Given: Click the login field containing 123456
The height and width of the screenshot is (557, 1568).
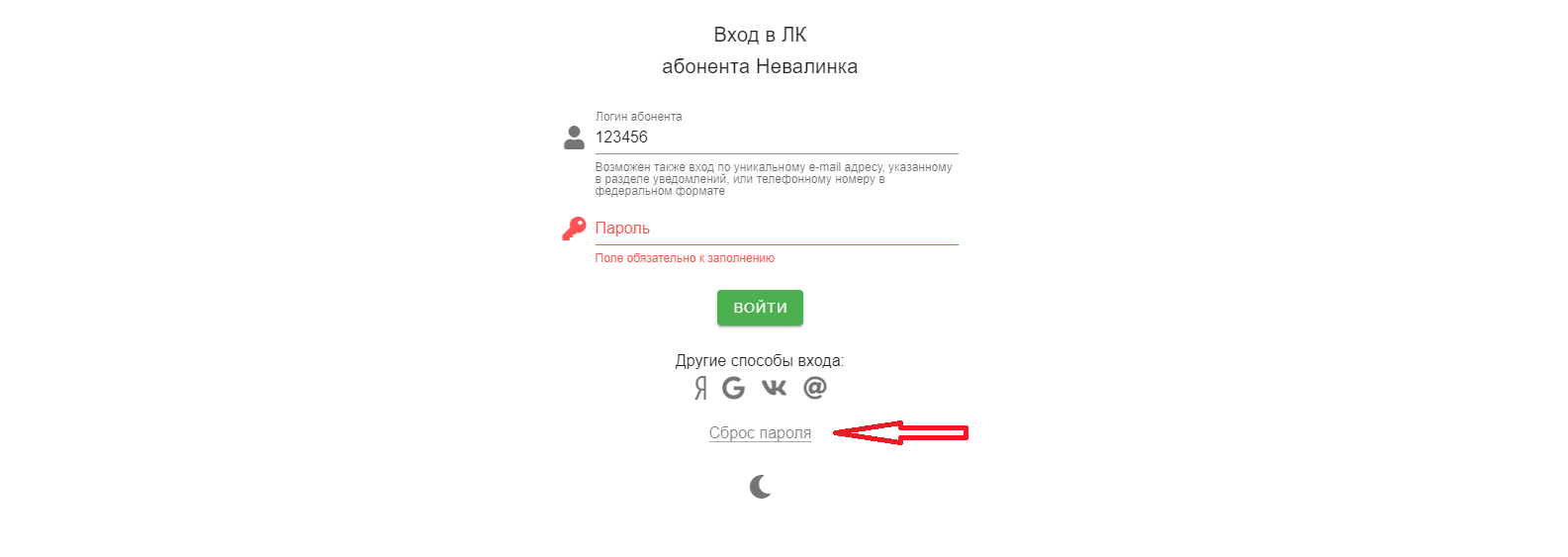Looking at the screenshot, I should tap(777, 138).
